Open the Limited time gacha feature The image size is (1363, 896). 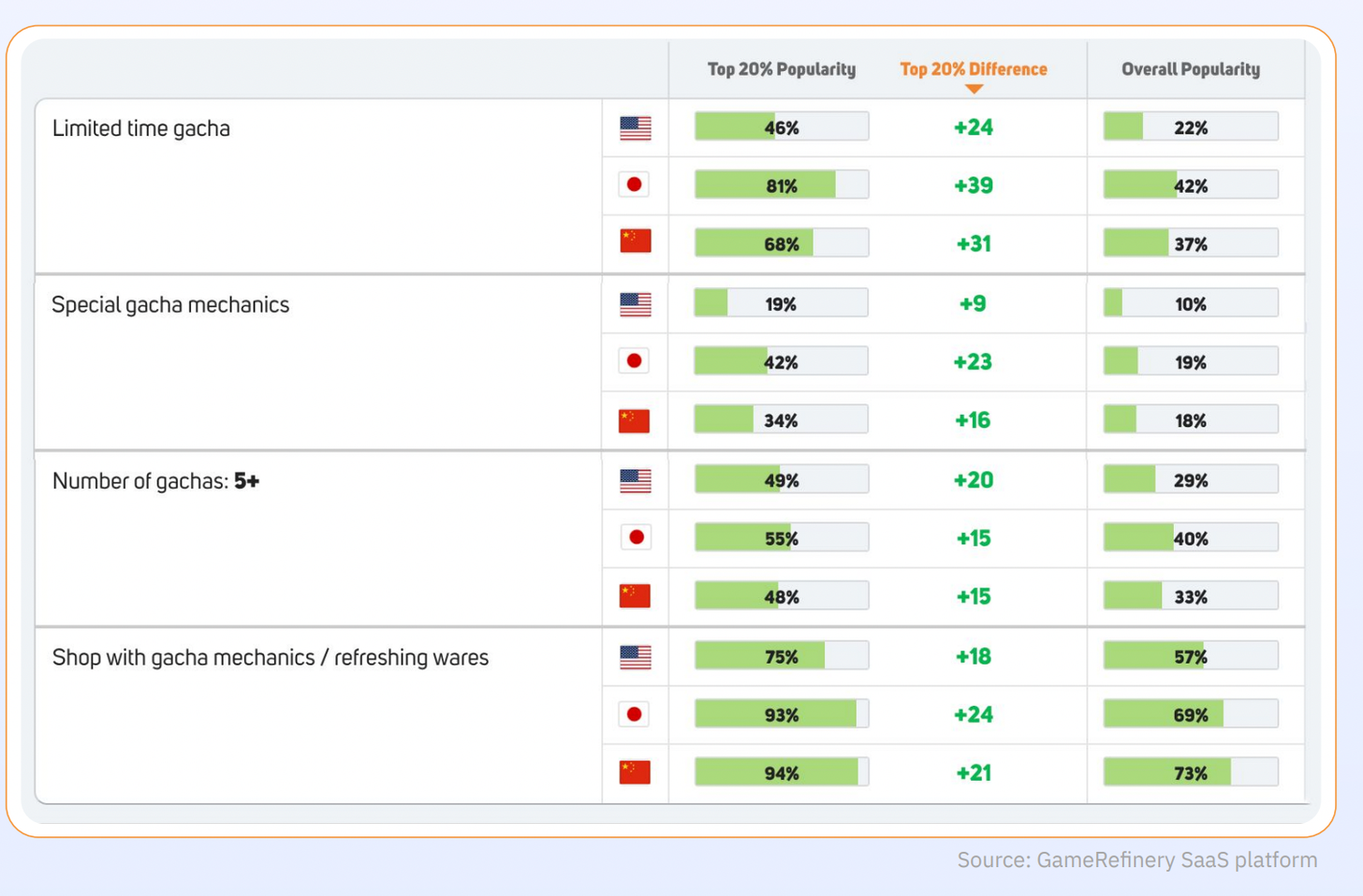coord(141,128)
